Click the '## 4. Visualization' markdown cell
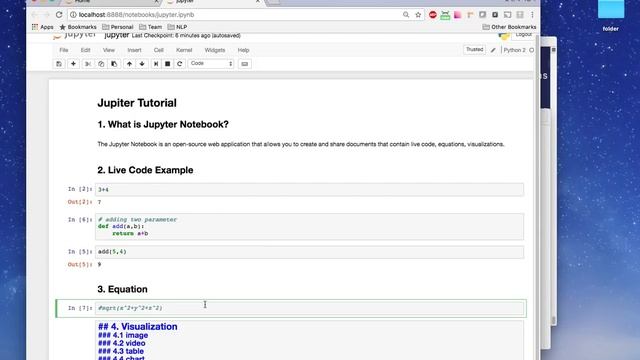 pyautogui.click(x=309, y=340)
